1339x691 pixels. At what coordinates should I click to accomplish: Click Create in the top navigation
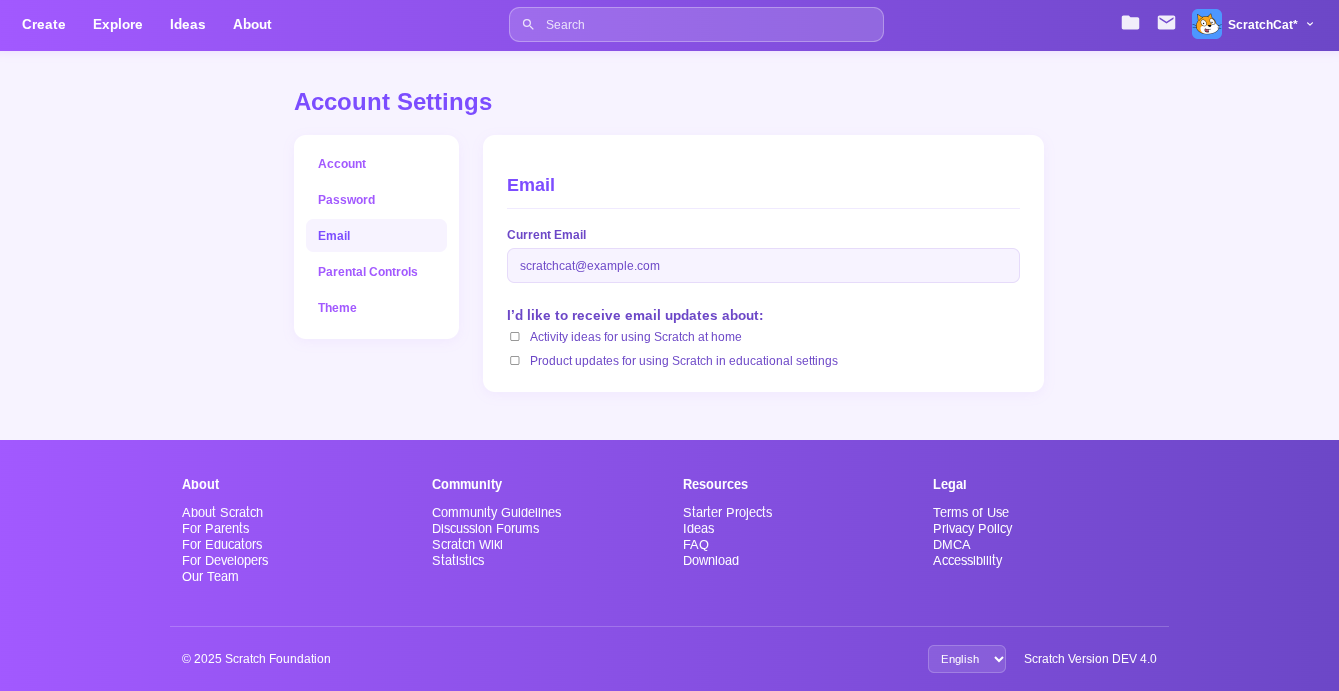44,24
